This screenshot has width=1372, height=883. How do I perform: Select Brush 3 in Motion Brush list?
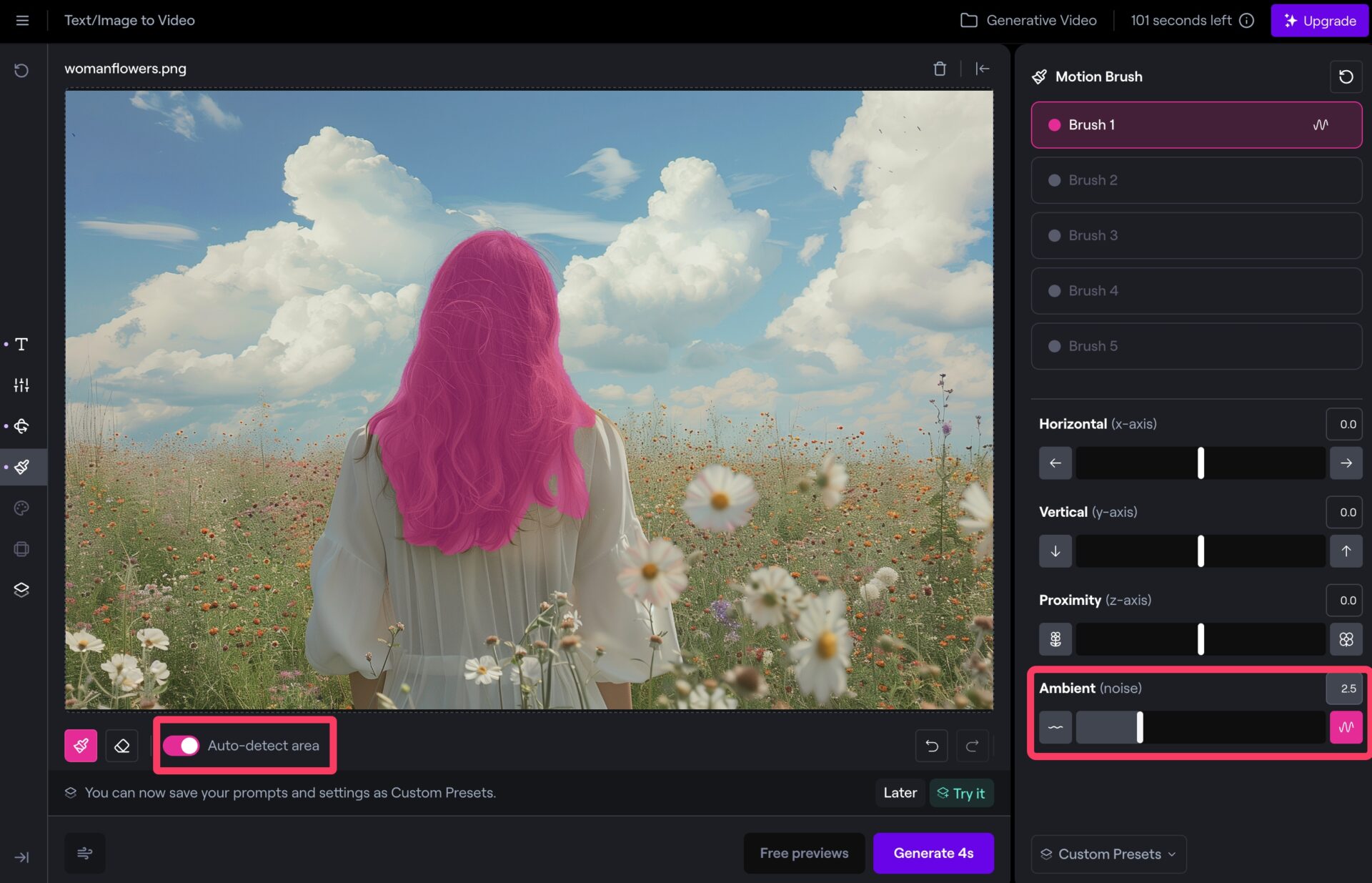[1195, 235]
